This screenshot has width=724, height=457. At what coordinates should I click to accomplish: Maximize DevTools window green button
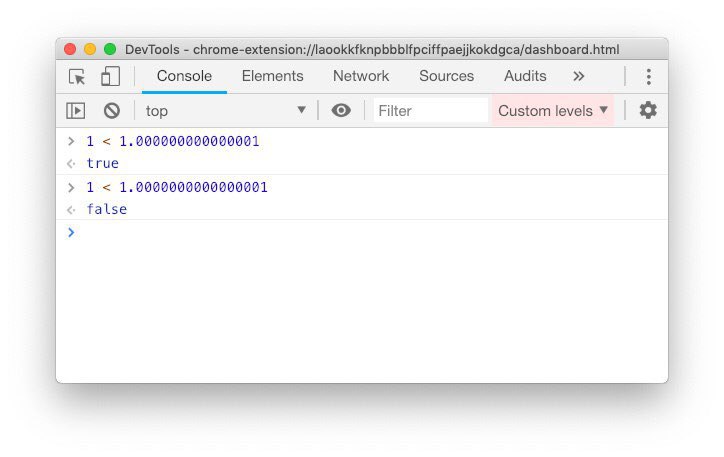pyautogui.click(x=110, y=49)
